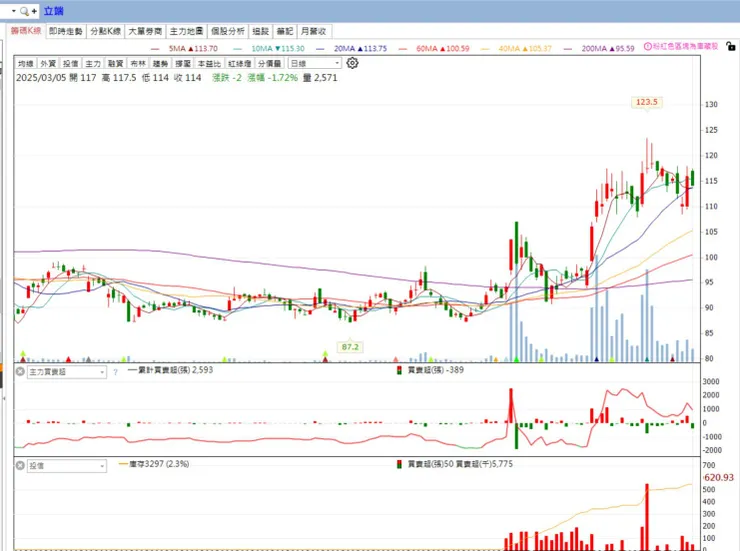Open chart settings gear icon

click(x=352, y=63)
